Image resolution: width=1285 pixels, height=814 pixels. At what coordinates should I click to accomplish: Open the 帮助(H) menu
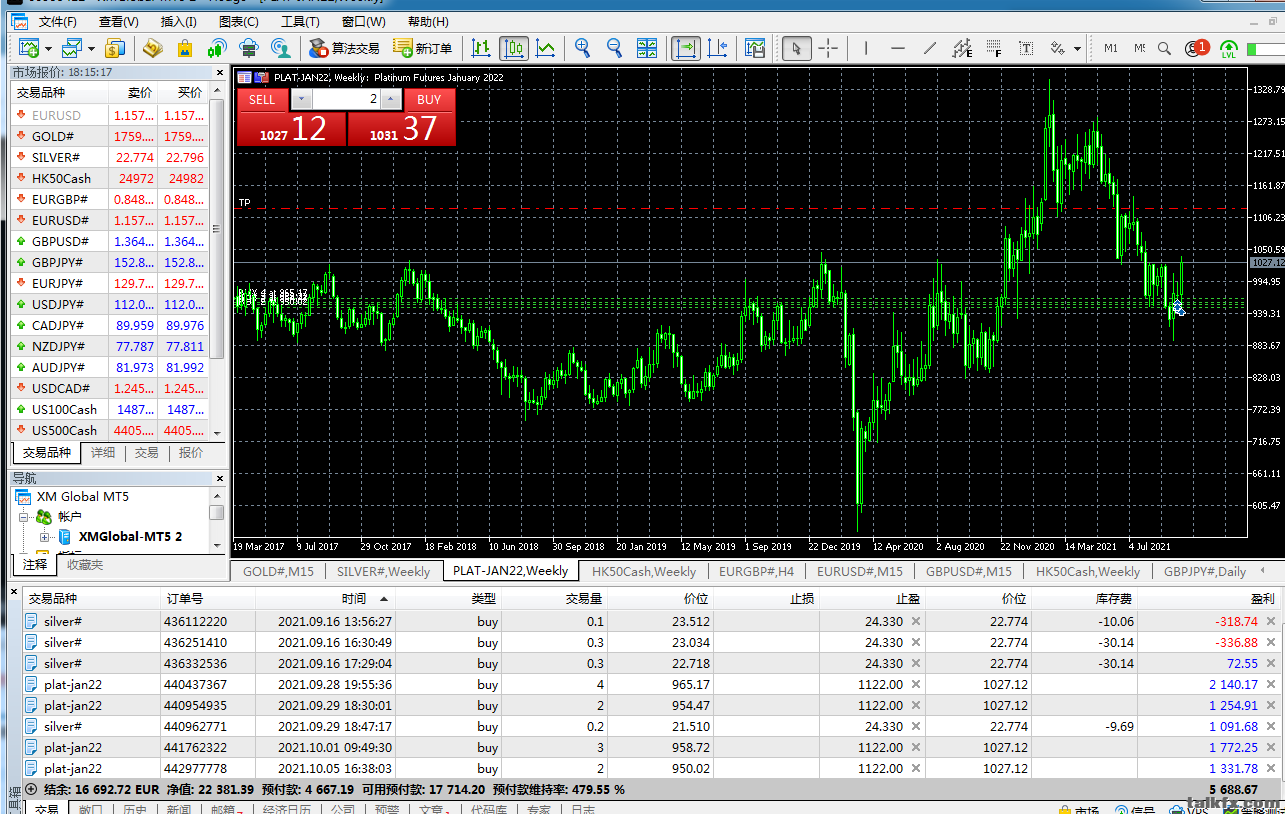428,21
